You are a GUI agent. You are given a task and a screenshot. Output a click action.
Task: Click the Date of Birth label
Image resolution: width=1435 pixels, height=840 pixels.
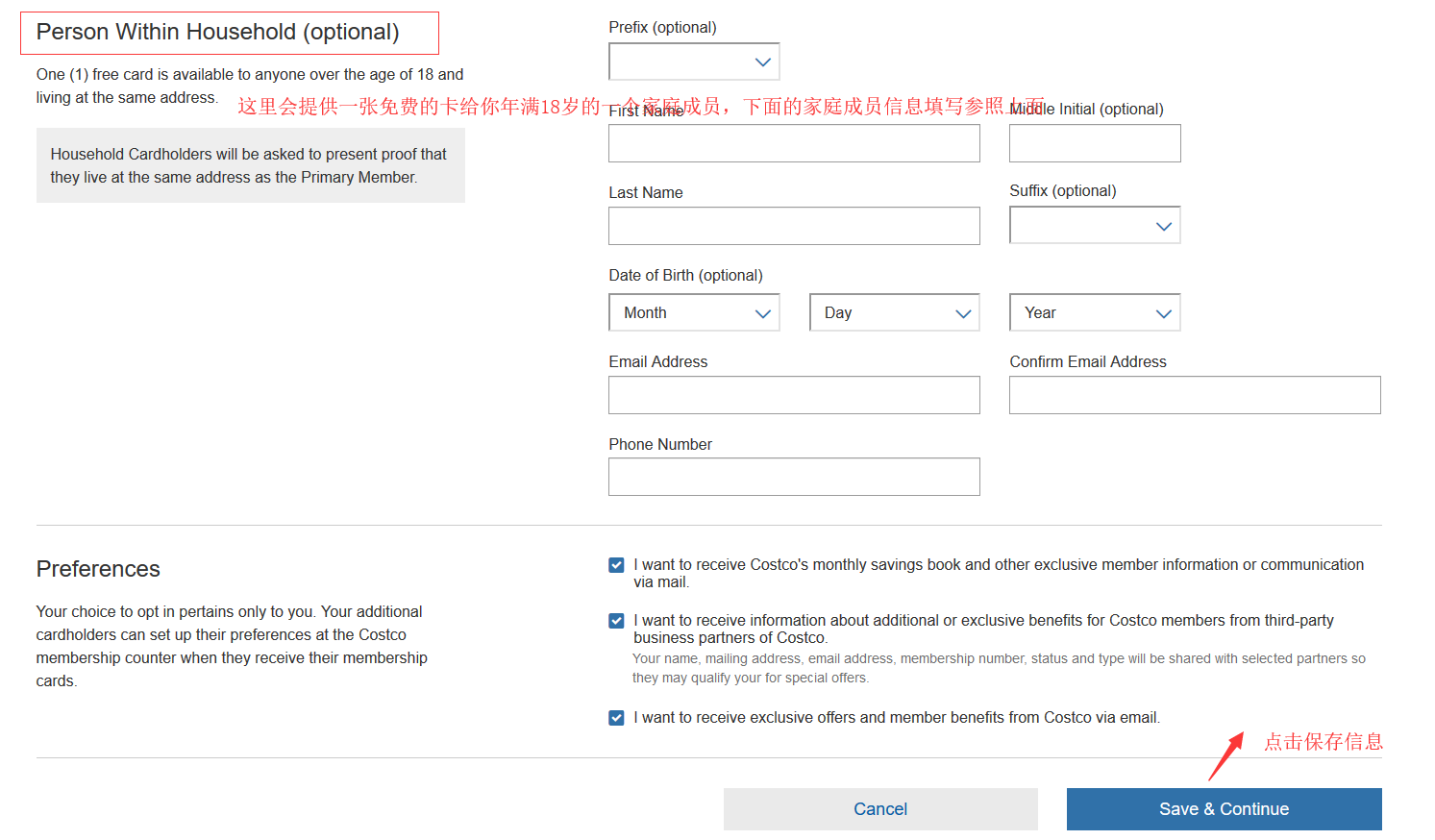tap(685, 276)
